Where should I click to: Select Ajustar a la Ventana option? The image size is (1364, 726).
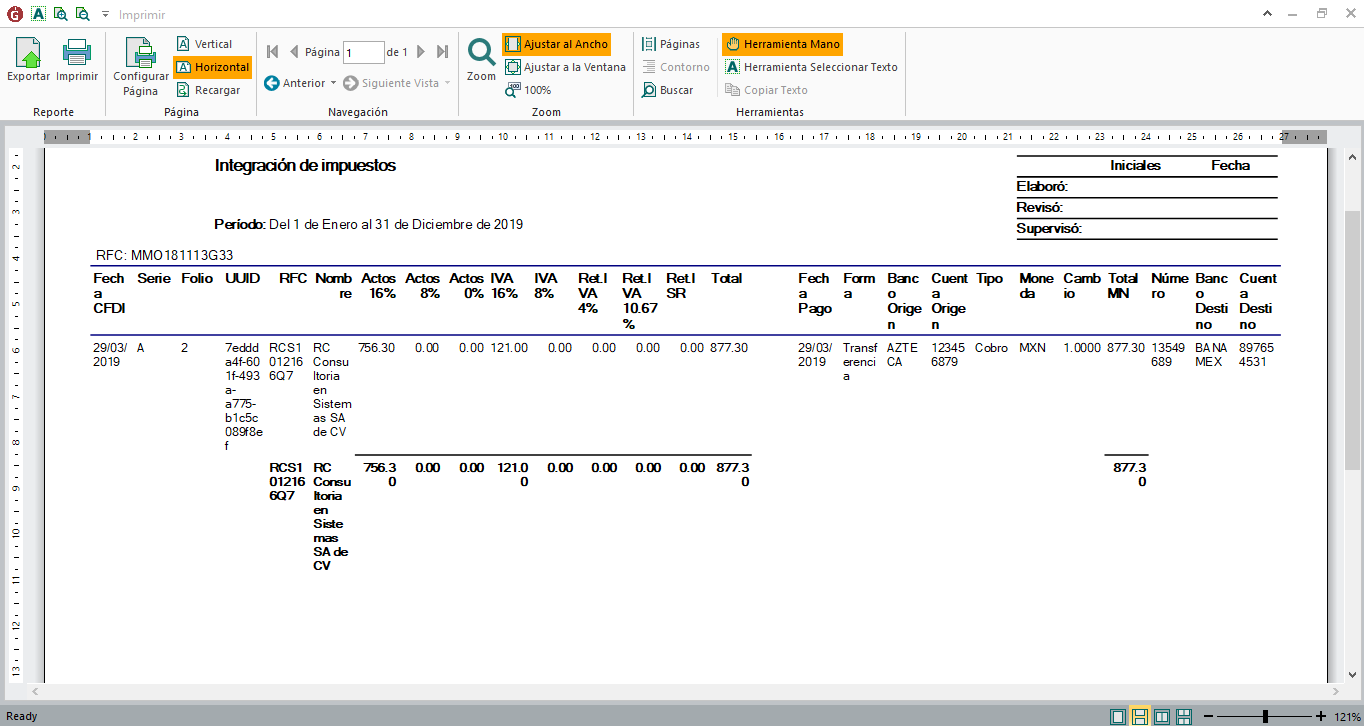565,67
